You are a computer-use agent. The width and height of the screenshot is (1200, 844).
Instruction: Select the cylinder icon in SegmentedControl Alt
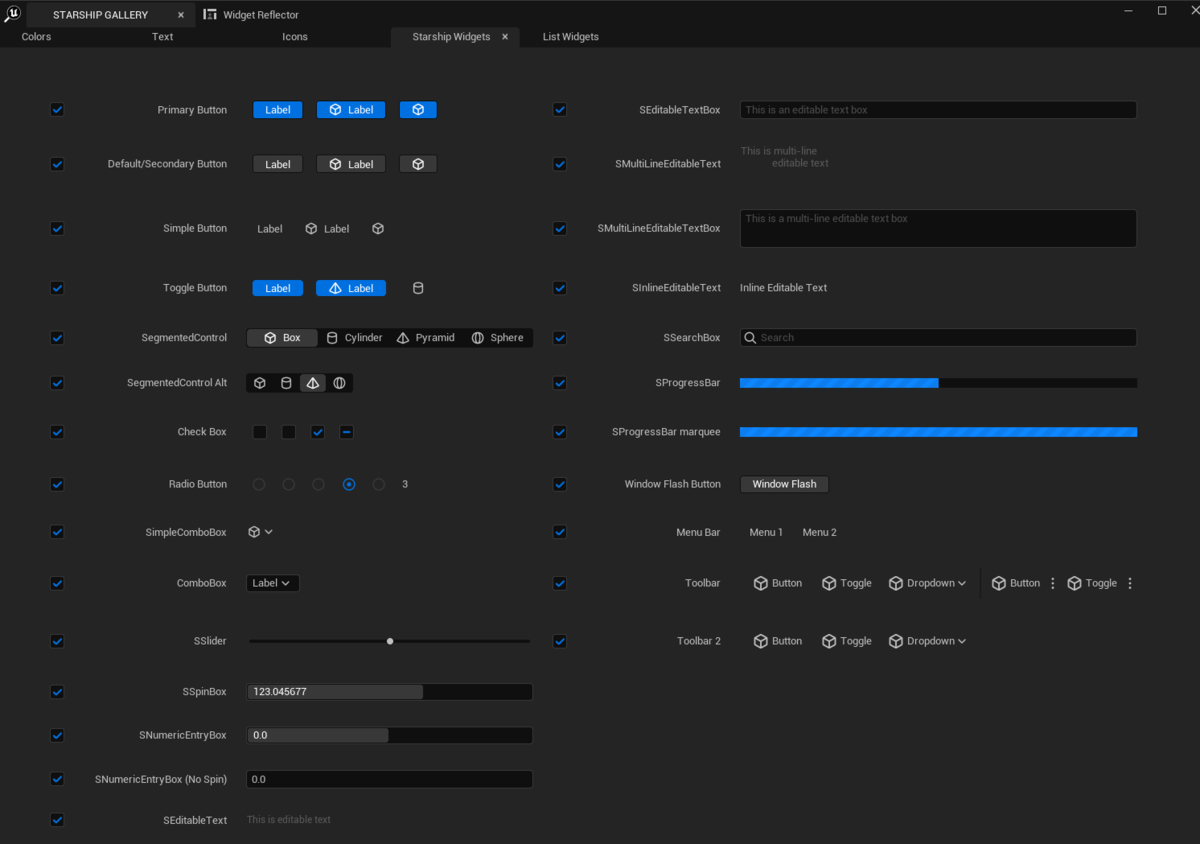coord(286,383)
